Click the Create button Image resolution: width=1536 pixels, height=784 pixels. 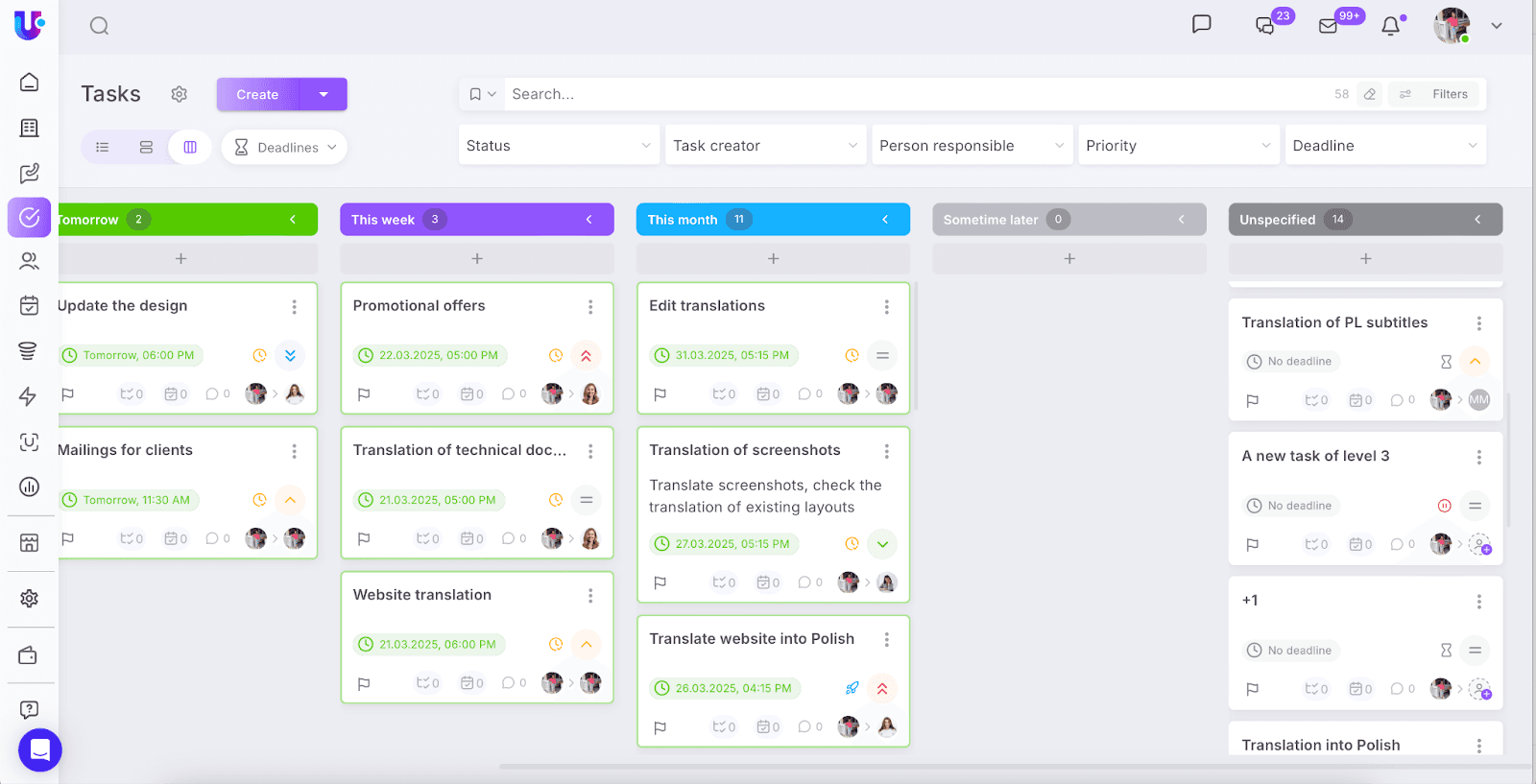(x=257, y=94)
